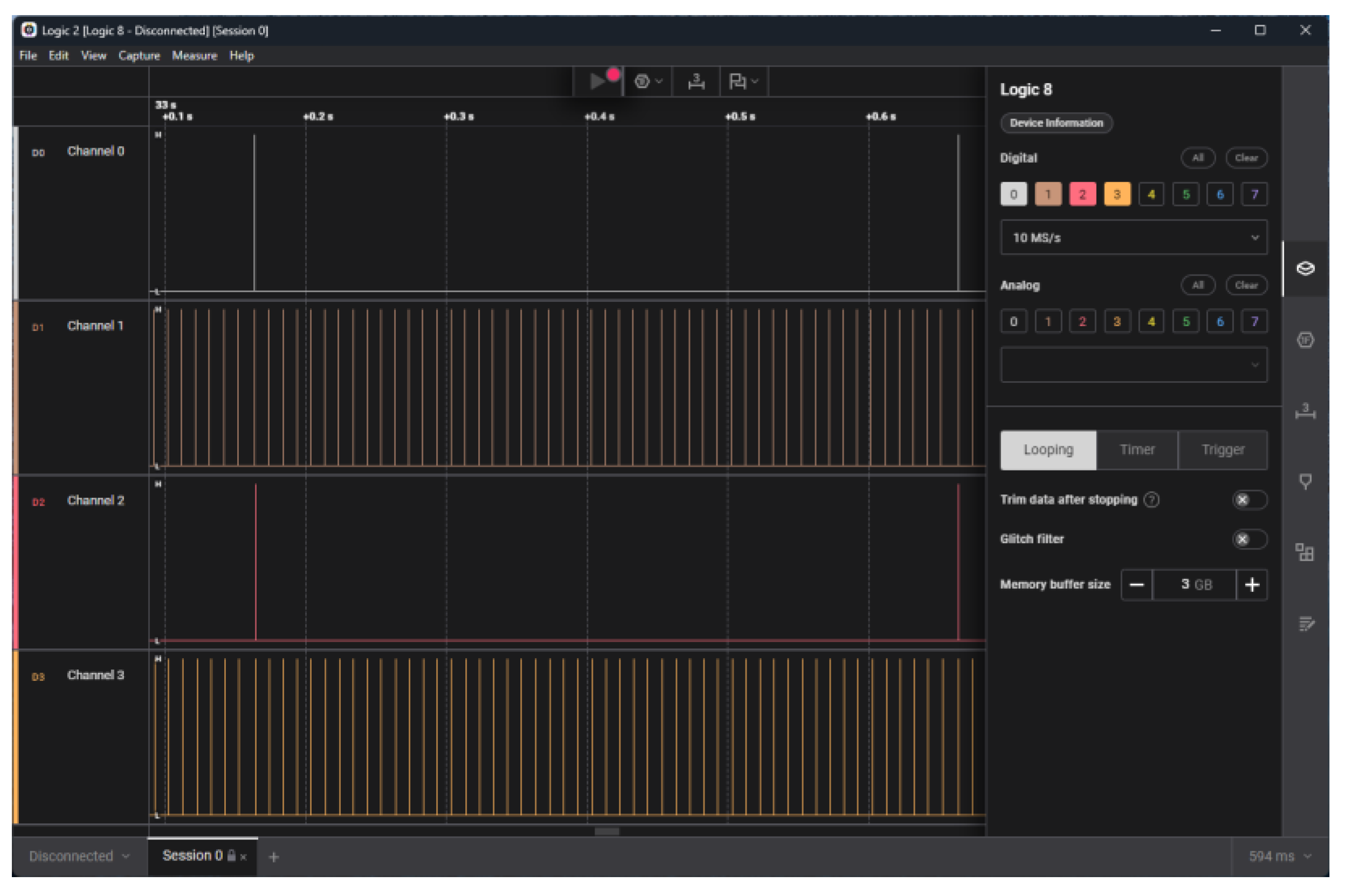Image resolution: width=1351 pixels, height=896 pixels.
Task: Open the Capture menu
Action: pyautogui.click(x=139, y=56)
